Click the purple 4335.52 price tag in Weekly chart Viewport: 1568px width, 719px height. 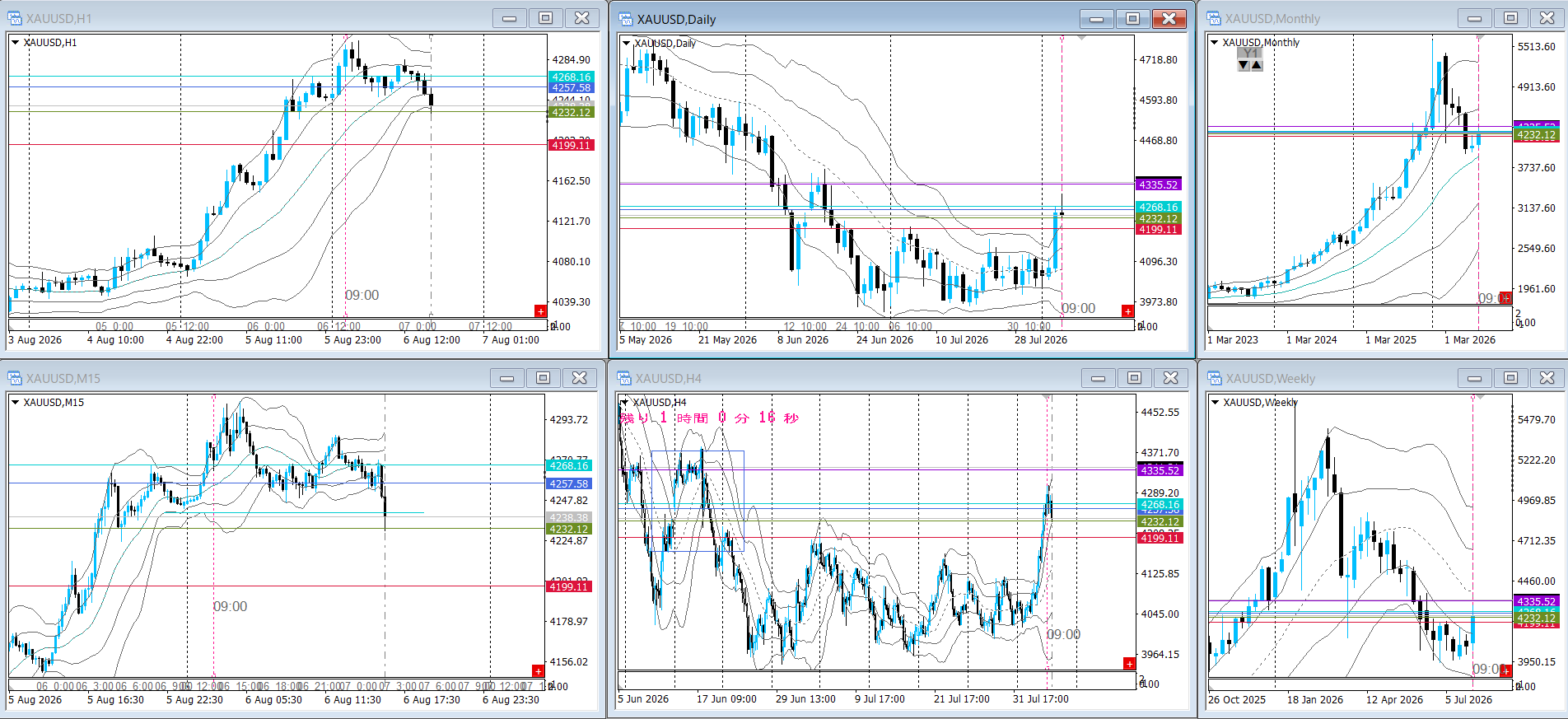[x=1537, y=601]
